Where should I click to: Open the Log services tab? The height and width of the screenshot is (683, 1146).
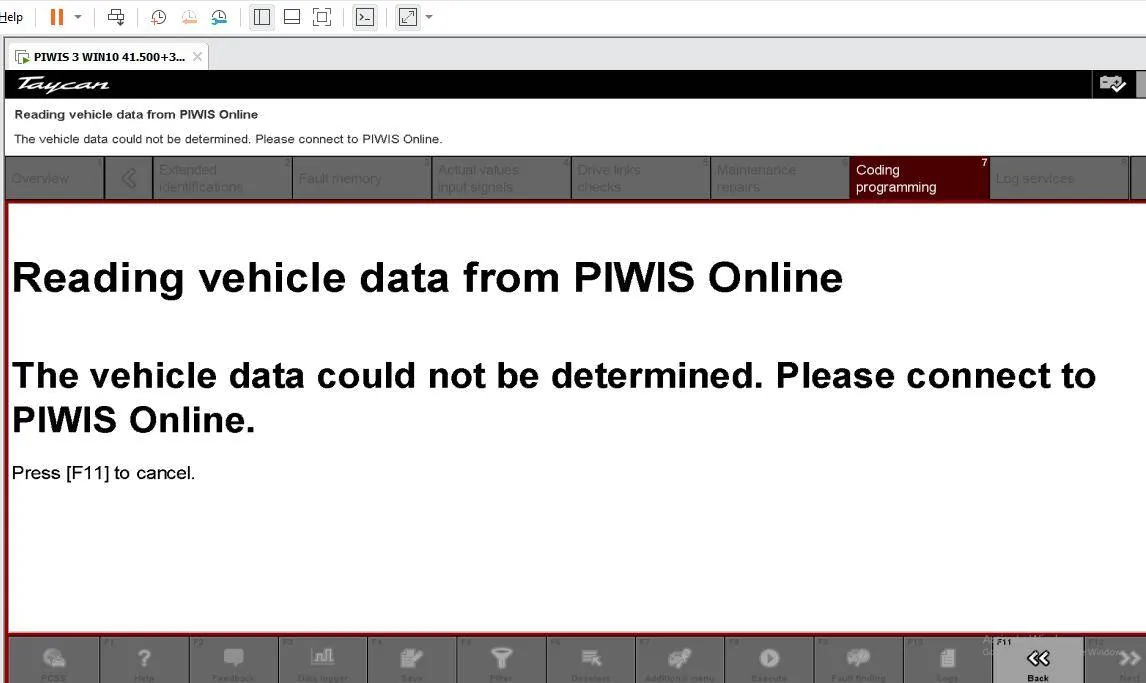pos(1059,178)
